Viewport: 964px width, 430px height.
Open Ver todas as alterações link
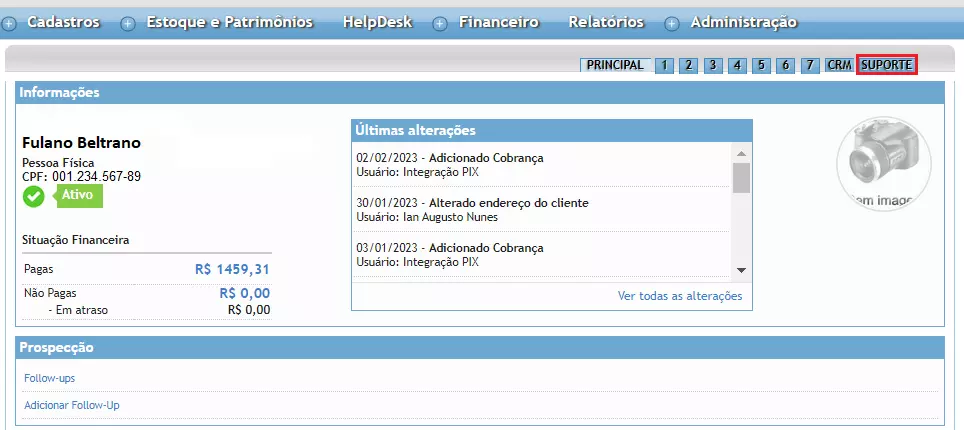680,296
